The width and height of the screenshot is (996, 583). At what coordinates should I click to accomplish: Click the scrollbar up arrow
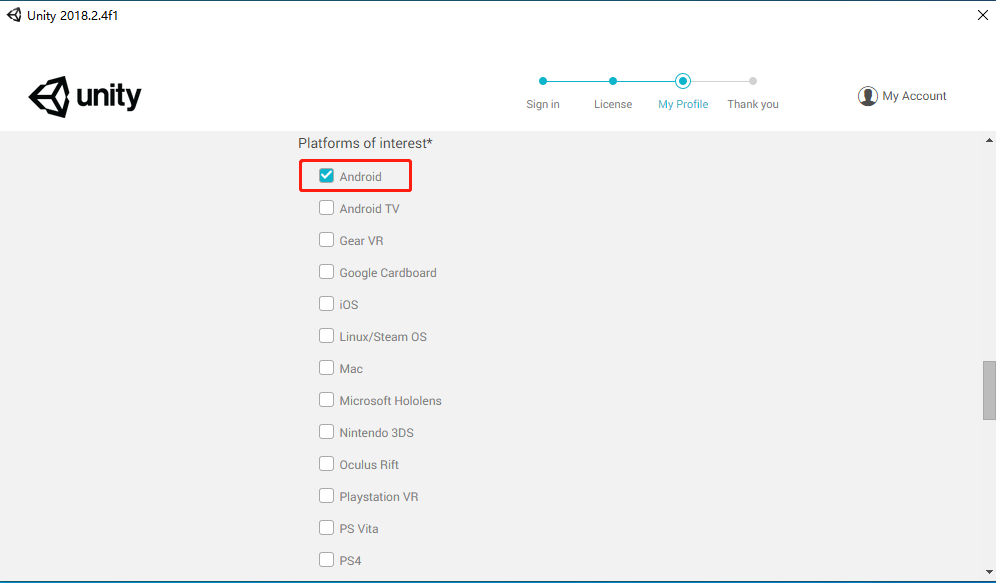coord(989,140)
